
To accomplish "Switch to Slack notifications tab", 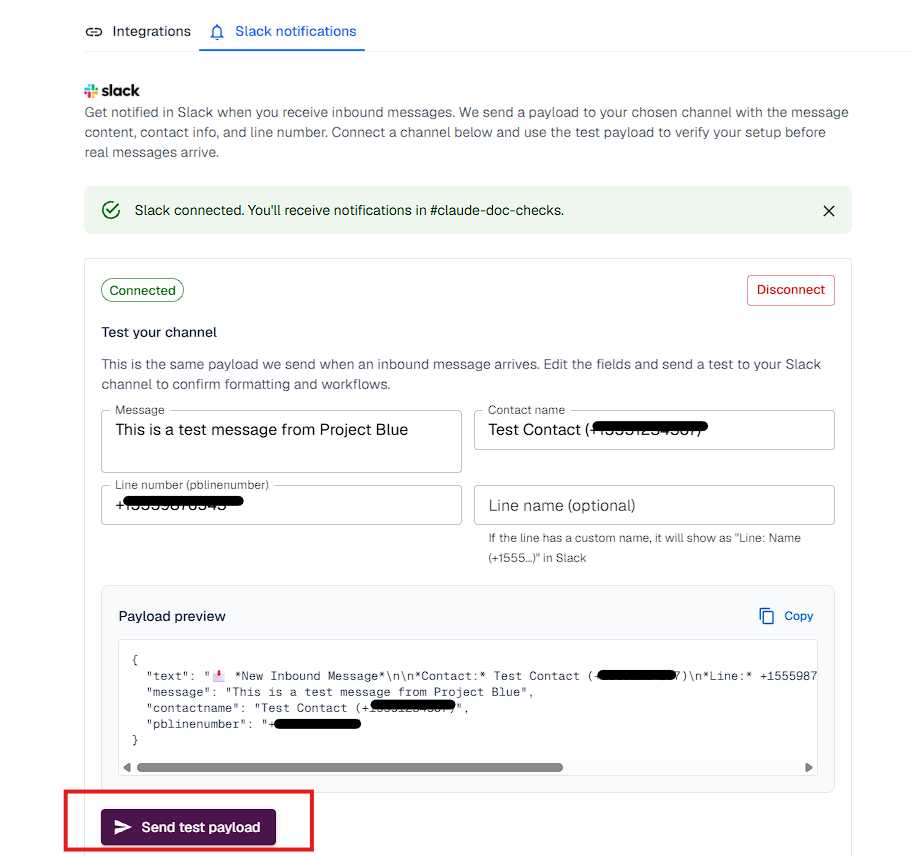I will (x=282, y=31).
